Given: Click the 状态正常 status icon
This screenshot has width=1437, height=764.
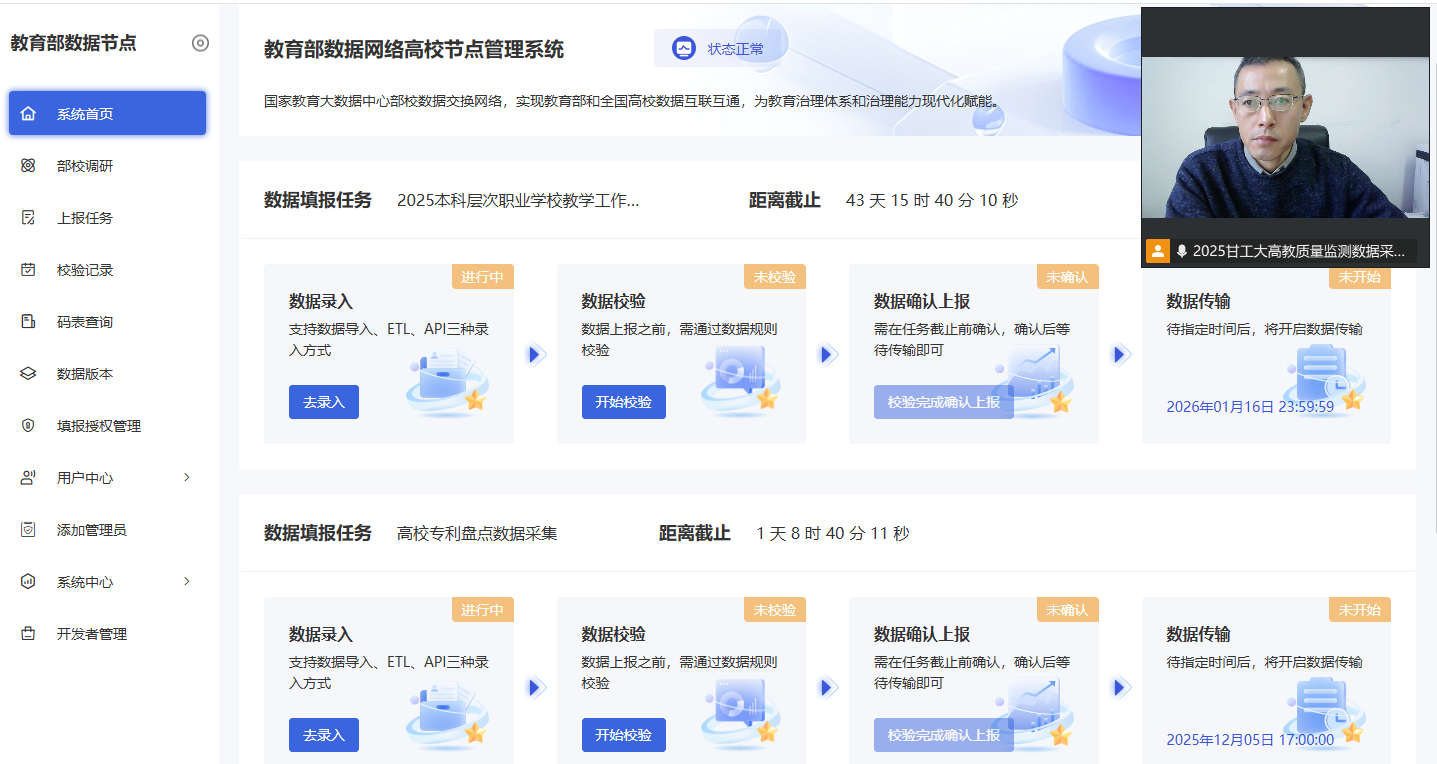Looking at the screenshot, I should (684, 48).
